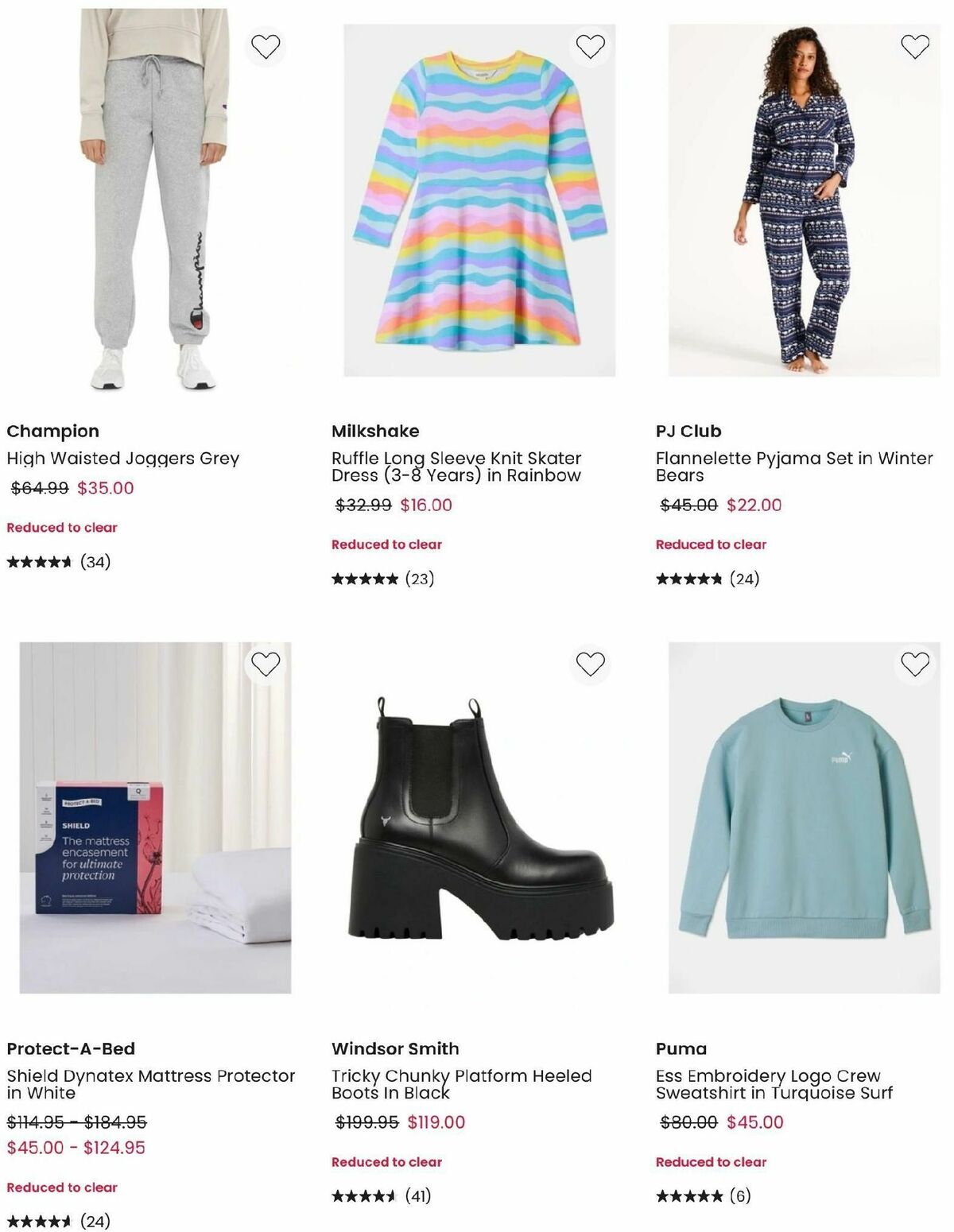Click the Milkshake brand name
The height and width of the screenshot is (1232, 954).
tap(374, 431)
